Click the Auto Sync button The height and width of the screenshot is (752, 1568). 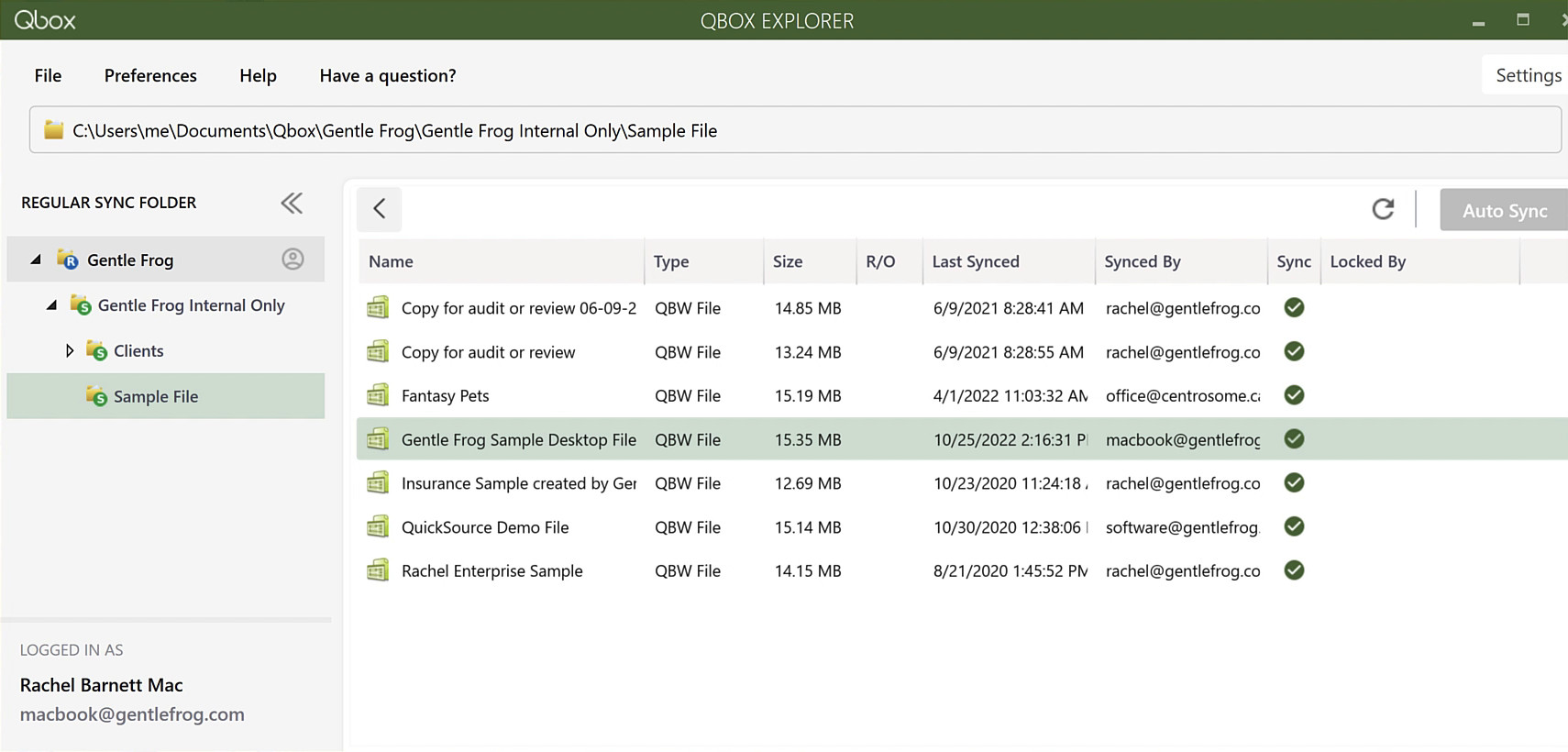pos(1504,210)
